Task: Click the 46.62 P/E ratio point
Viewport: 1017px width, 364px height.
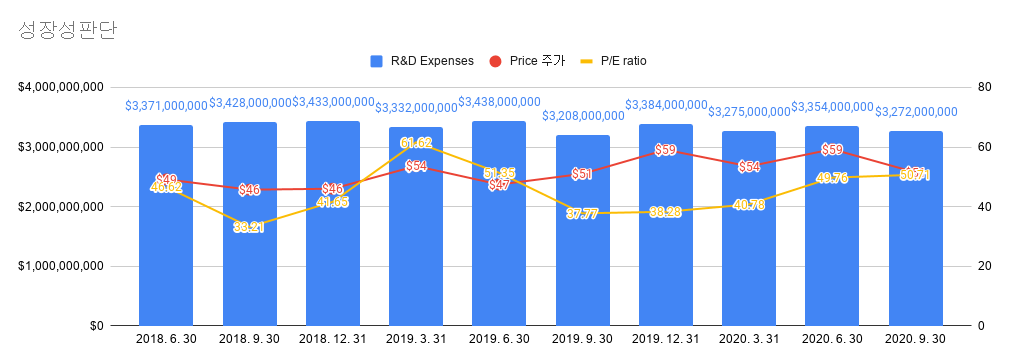Action: tap(166, 187)
